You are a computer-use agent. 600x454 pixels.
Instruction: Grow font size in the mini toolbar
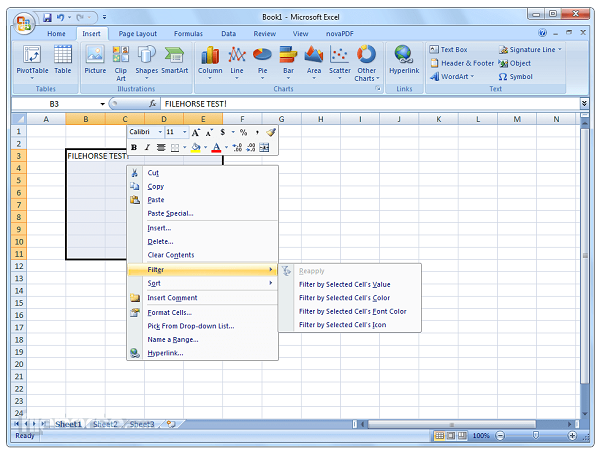pos(196,132)
